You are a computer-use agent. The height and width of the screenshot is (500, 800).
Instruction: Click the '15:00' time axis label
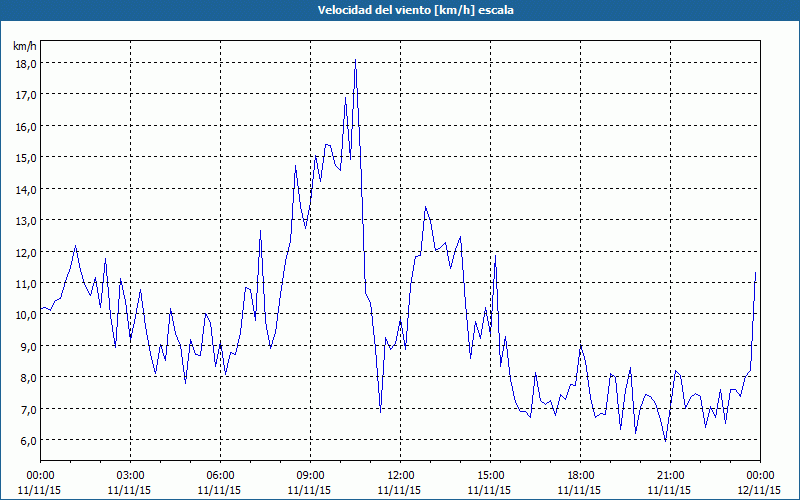point(490,476)
